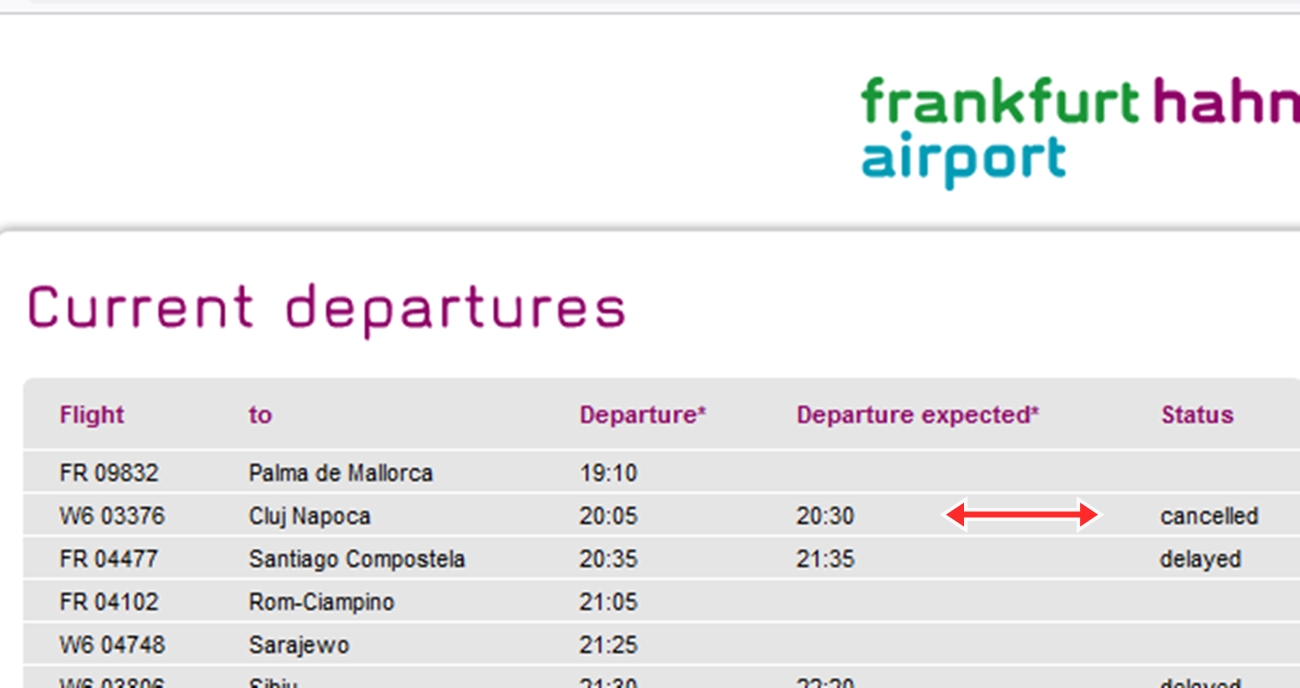Click the Departure expected* column header

918,415
